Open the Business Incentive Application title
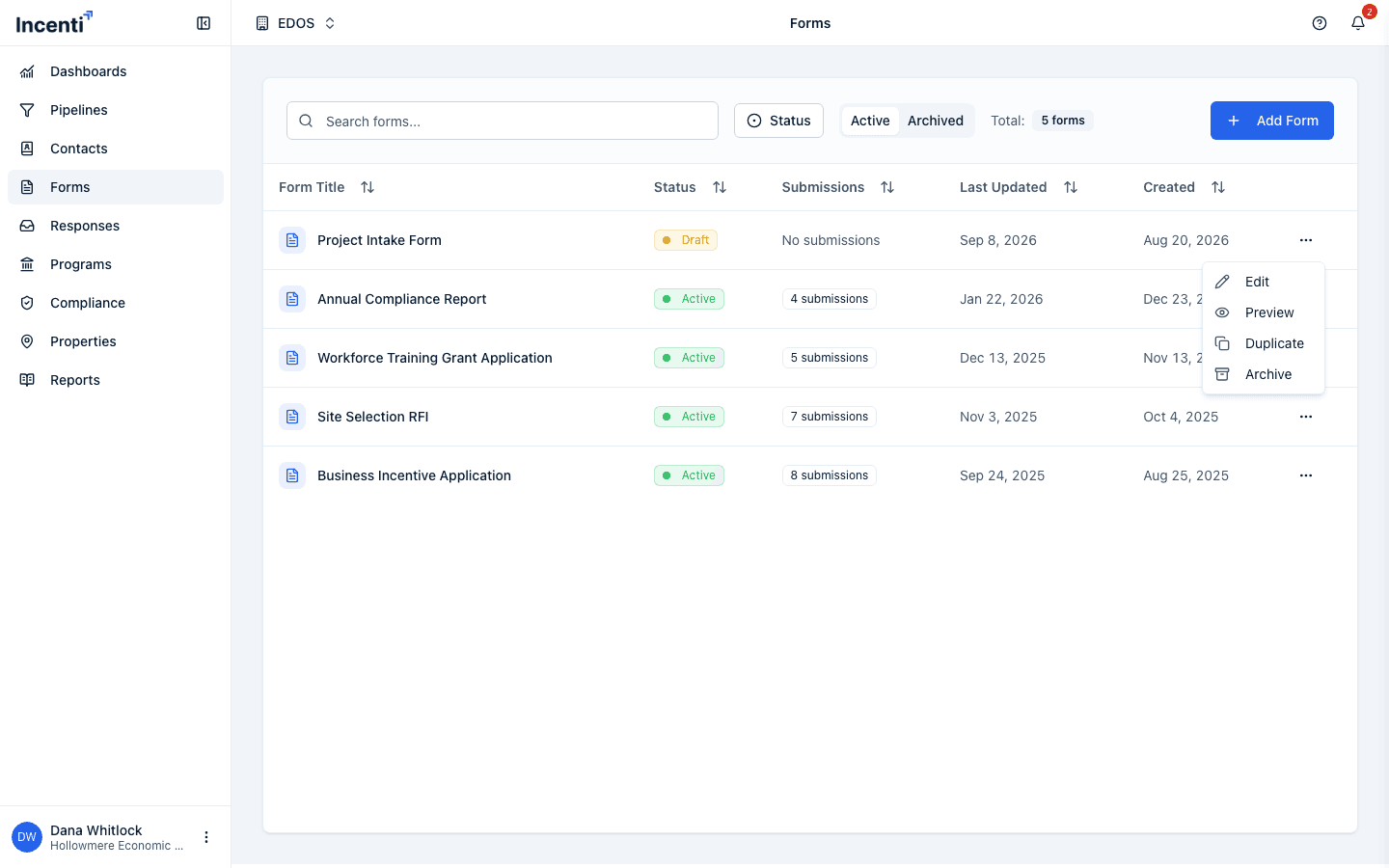The image size is (1389, 868). [414, 475]
